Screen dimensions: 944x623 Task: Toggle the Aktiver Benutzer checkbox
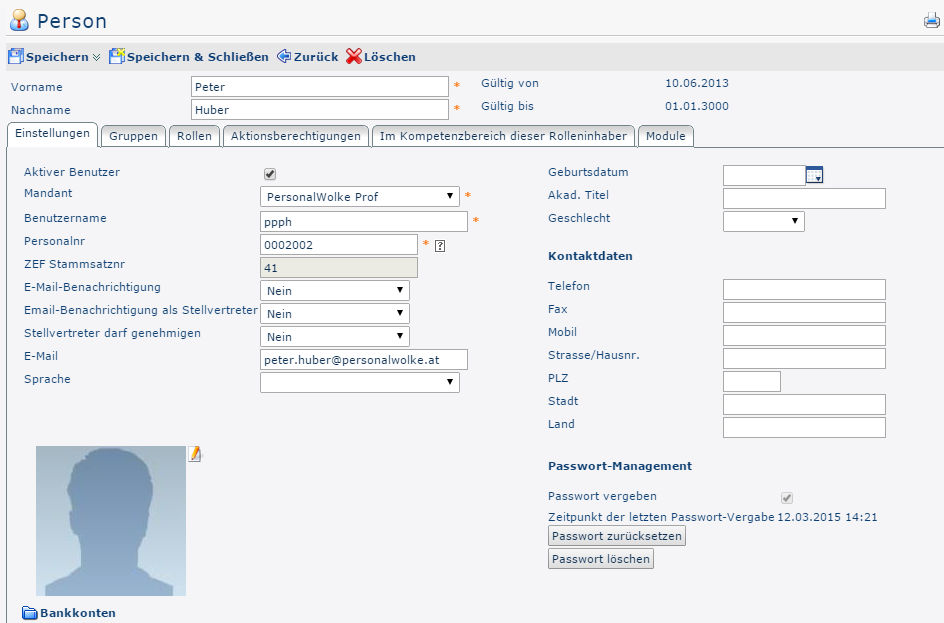tap(269, 174)
